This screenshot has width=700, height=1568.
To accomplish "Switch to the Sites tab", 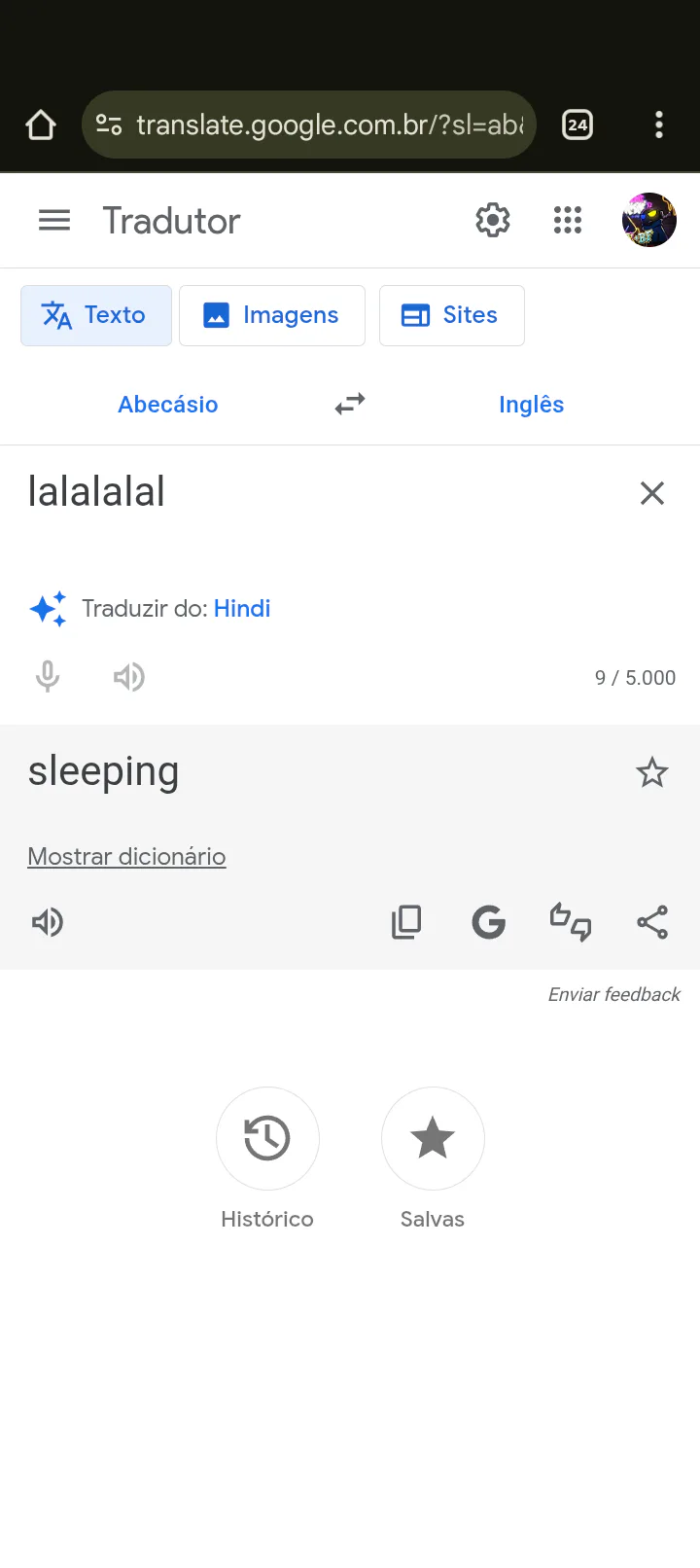I will (452, 315).
